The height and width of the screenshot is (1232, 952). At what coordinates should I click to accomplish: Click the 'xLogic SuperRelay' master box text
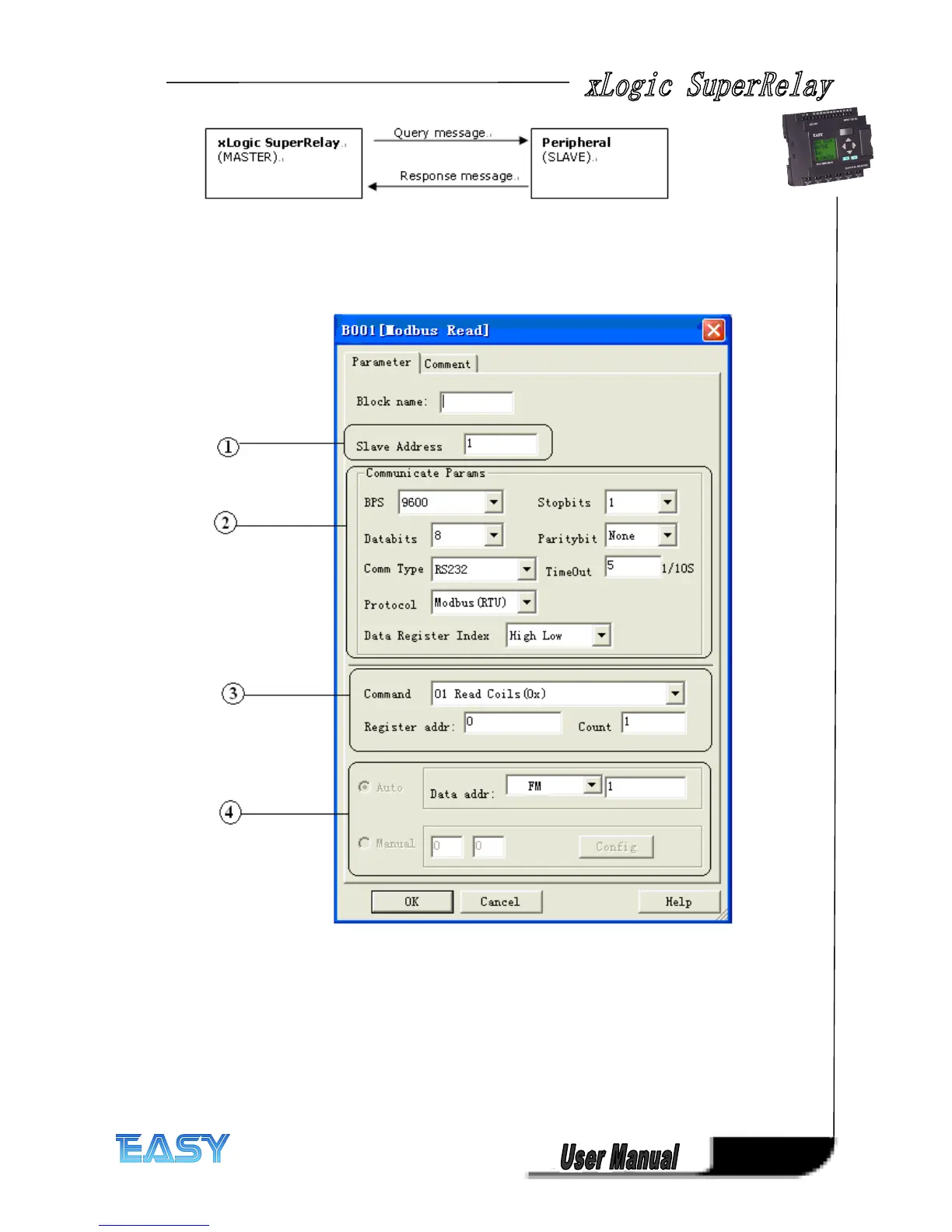point(278,143)
